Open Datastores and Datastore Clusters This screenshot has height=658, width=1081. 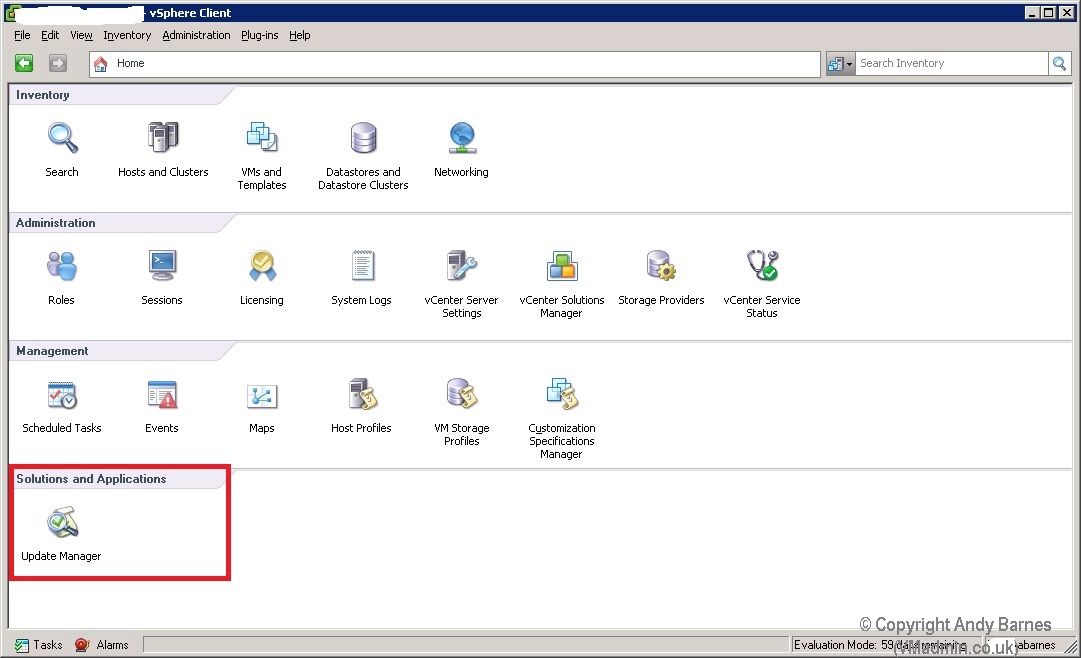363,138
